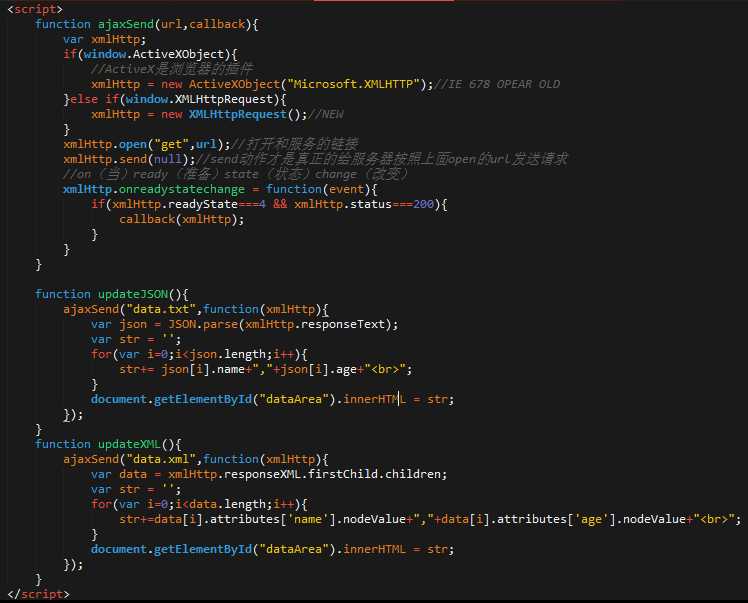
Task: Click the "var xmlHttp;" declaration line
Action: 104,39
